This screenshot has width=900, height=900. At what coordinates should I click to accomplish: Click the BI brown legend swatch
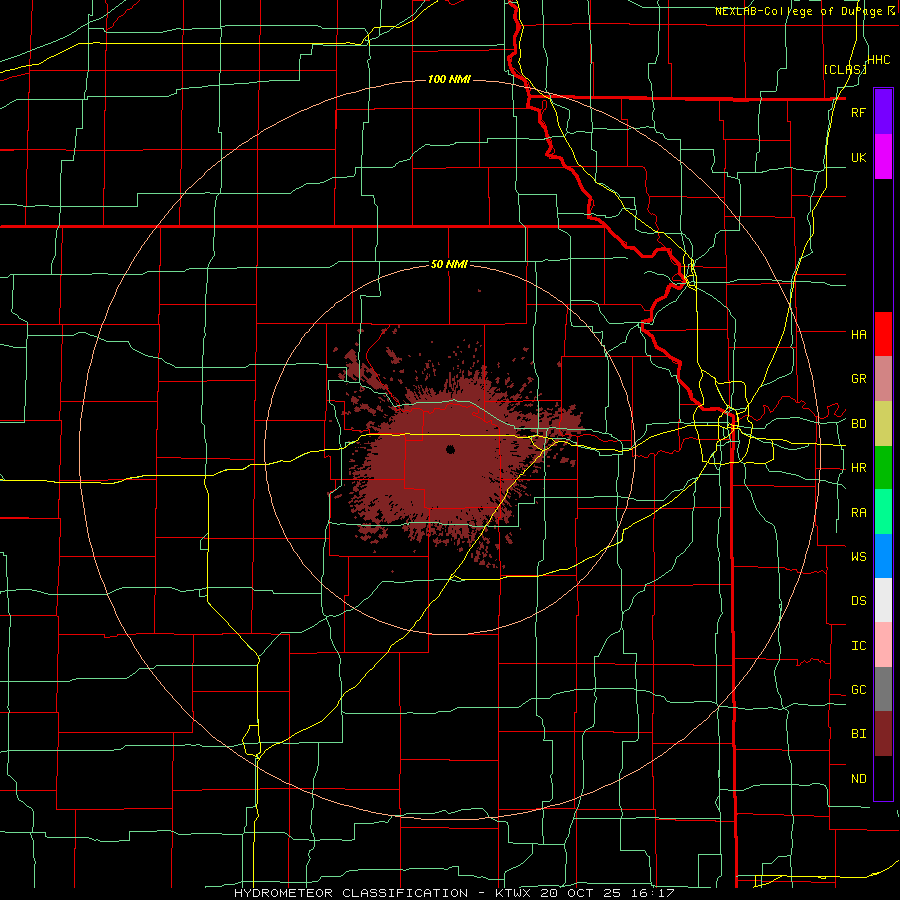(883, 734)
